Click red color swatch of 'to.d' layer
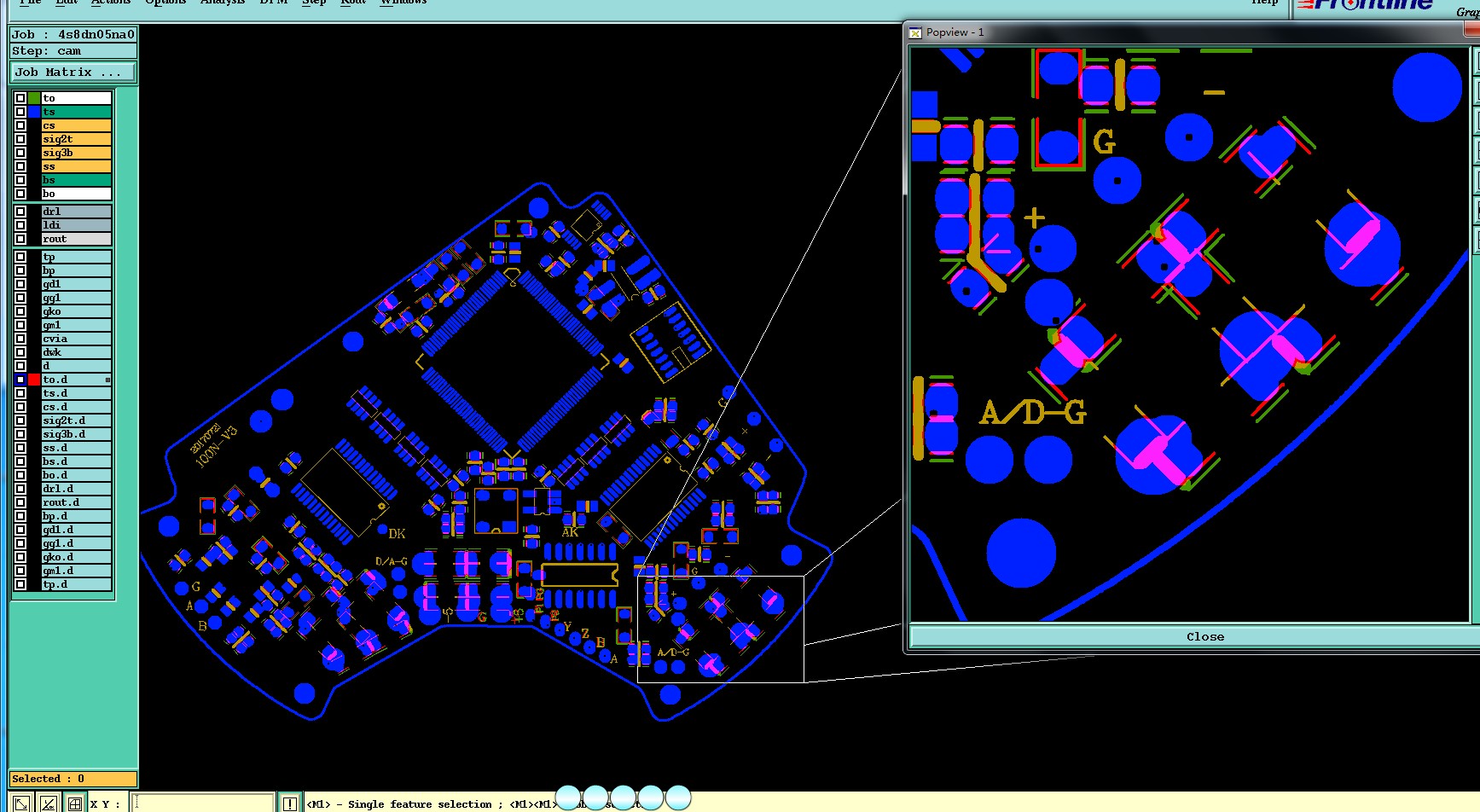The image size is (1480, 812). (x=34, y=380)
